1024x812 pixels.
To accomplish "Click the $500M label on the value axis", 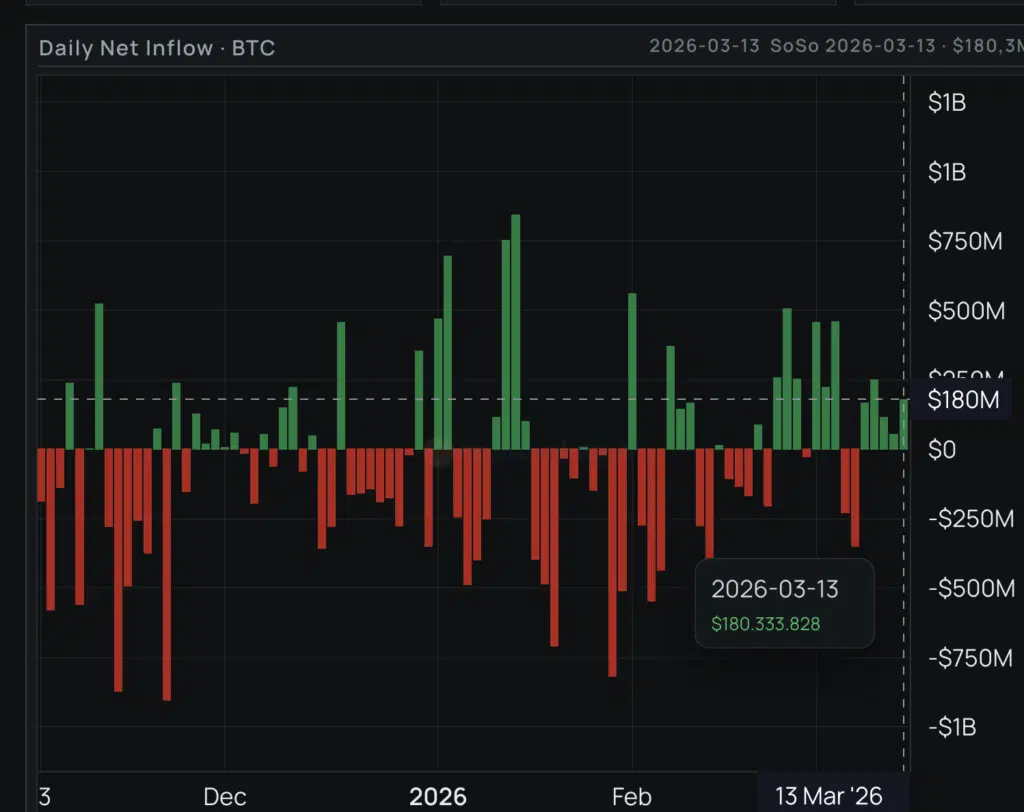I will pyautogui.click(x=965, y=311).
